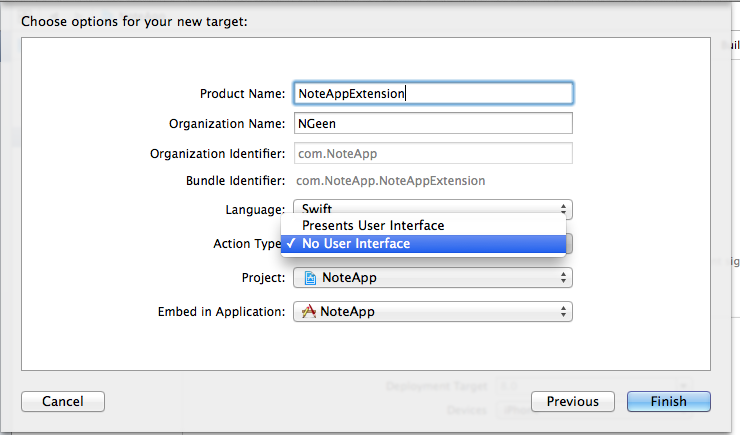This screenshot has width=740, height=435.
Task: Click the Organization Identifier field com.NoteApp
Action: tap(433, 153)
